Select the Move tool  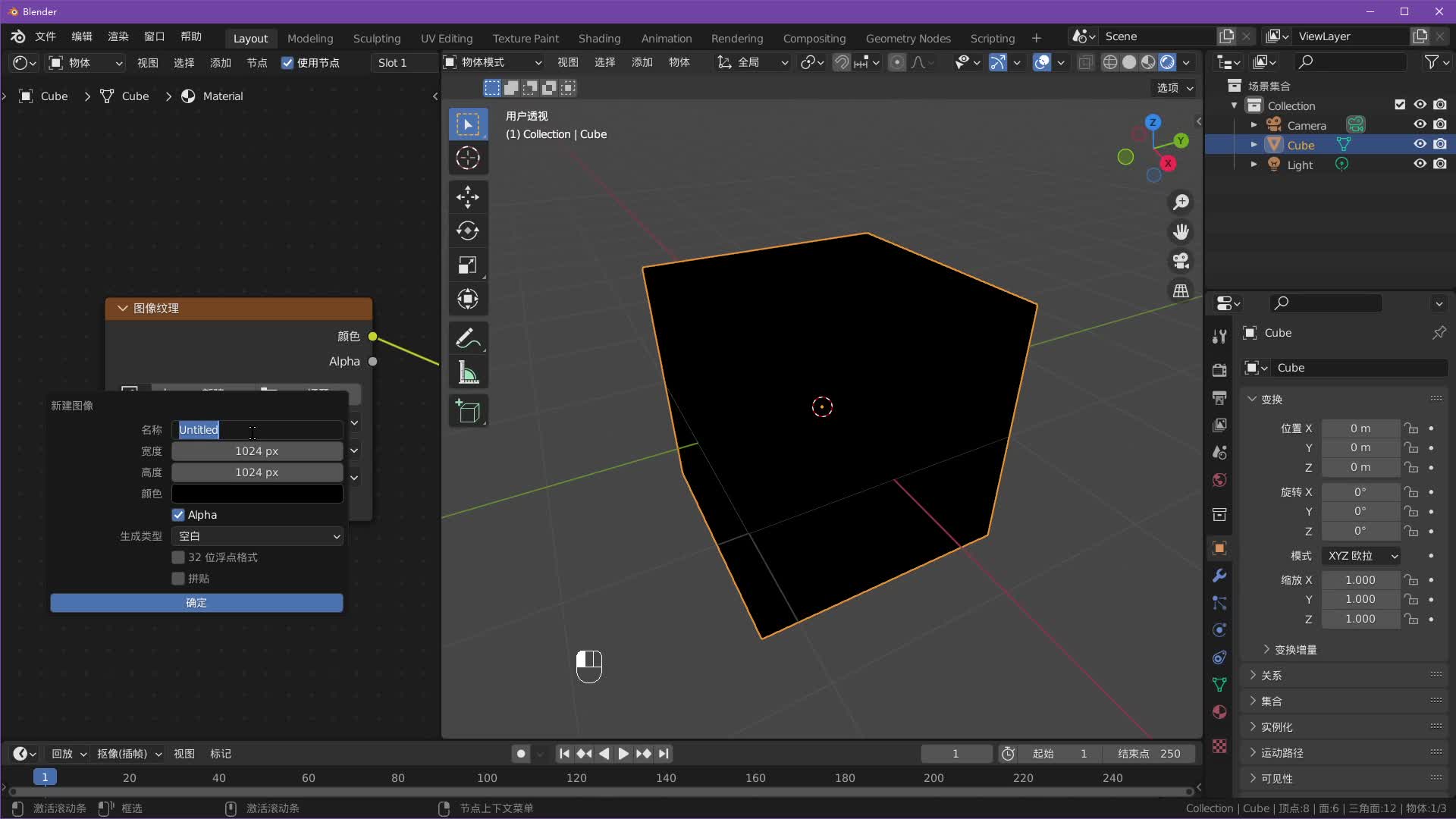pos(468,197)
